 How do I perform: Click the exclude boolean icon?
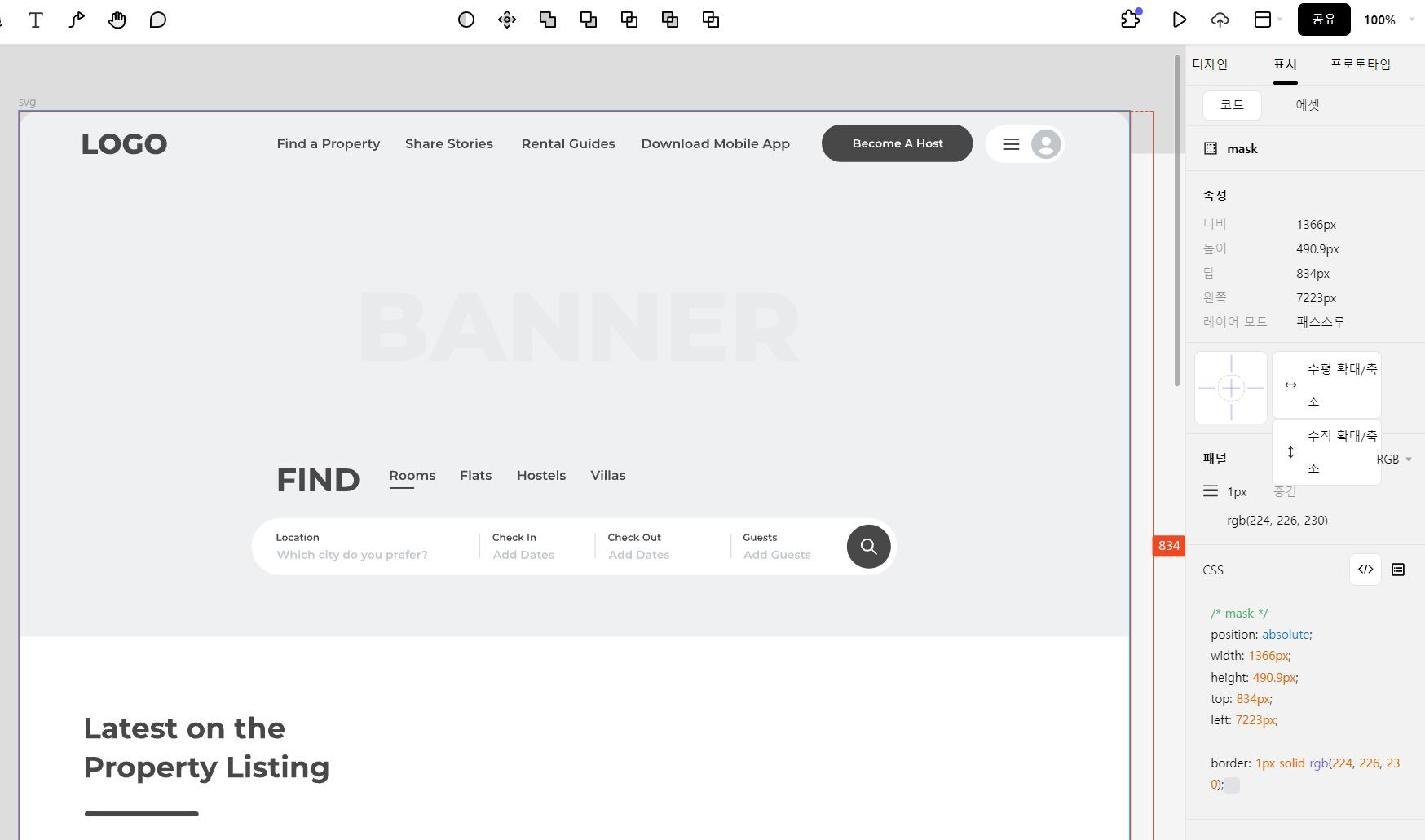(x=670, y=20)
